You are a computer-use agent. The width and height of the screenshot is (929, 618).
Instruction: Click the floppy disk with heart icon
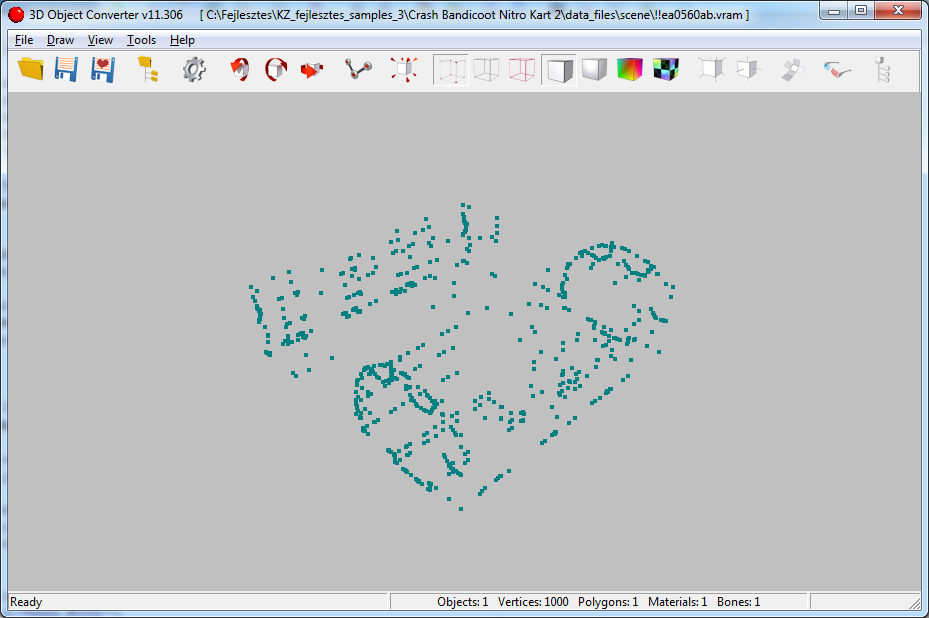[102, 69]
